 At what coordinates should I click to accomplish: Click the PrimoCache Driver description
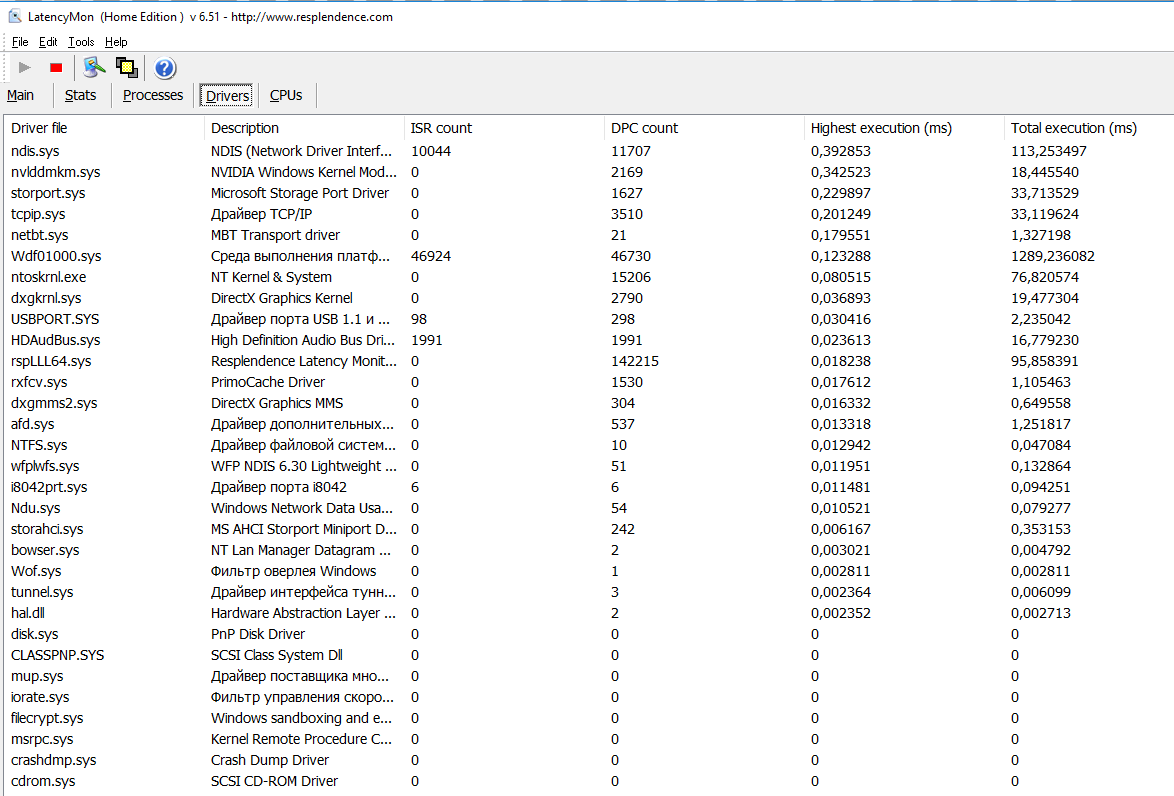click(x=268, y=382)
